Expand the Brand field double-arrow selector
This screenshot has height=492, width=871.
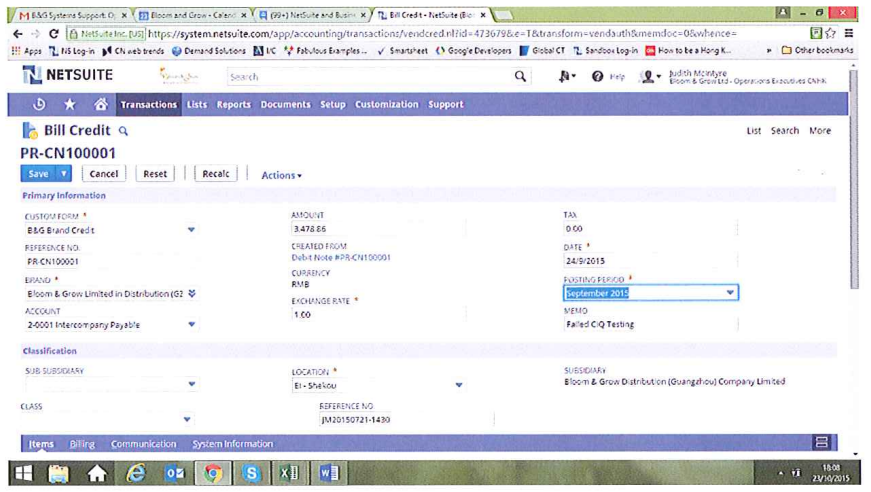click(x=192, y=293)
